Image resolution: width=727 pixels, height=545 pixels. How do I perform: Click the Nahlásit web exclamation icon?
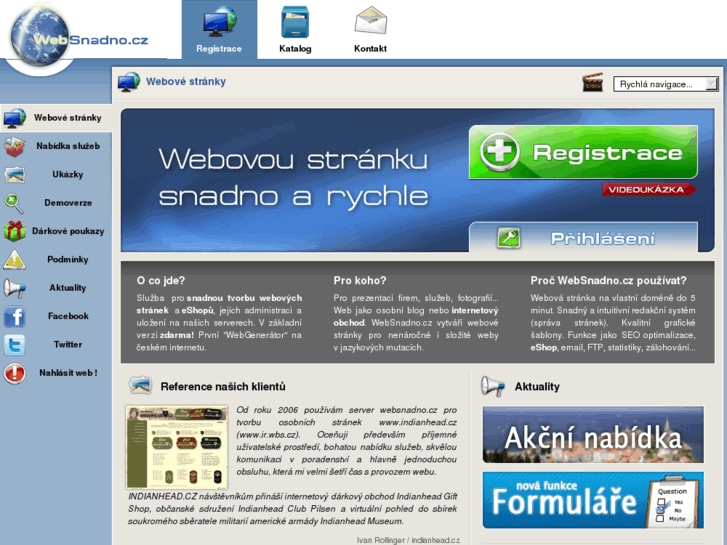point(14,373)
